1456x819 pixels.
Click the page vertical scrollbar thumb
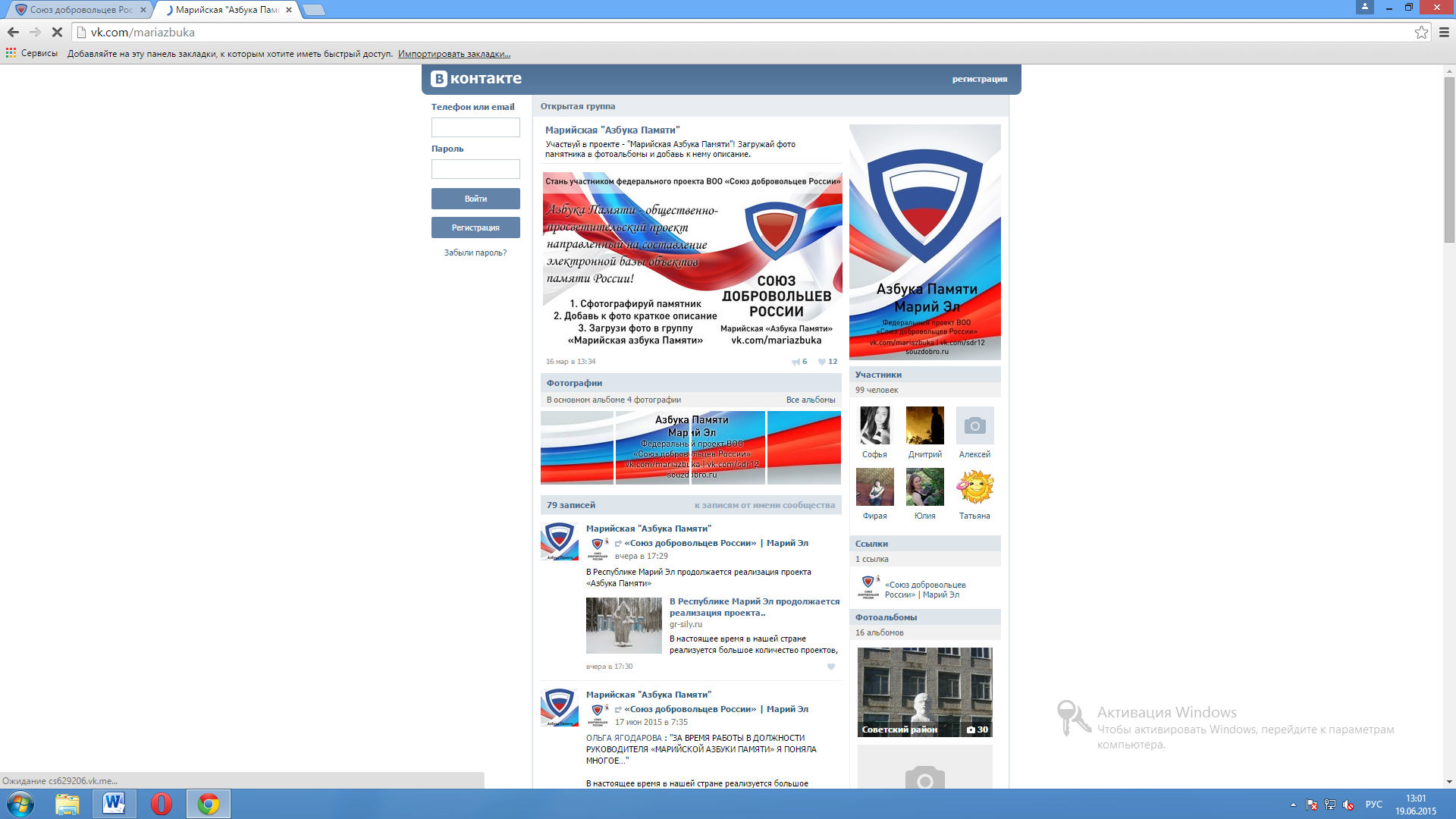[x=1449, y=159]
